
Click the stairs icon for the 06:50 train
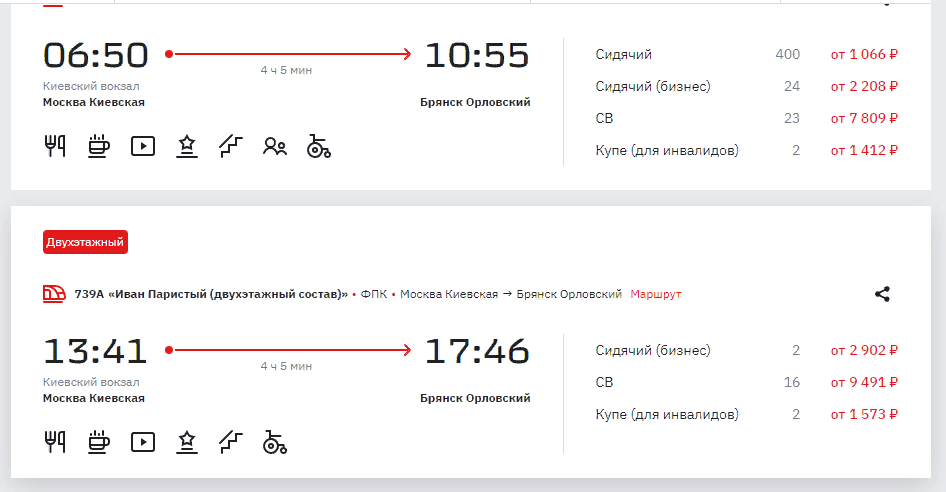[231, 146]
